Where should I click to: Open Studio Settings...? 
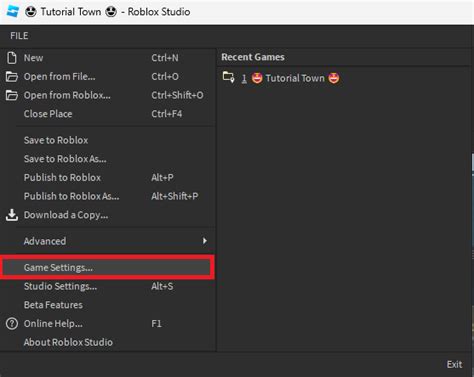point(108,286)
